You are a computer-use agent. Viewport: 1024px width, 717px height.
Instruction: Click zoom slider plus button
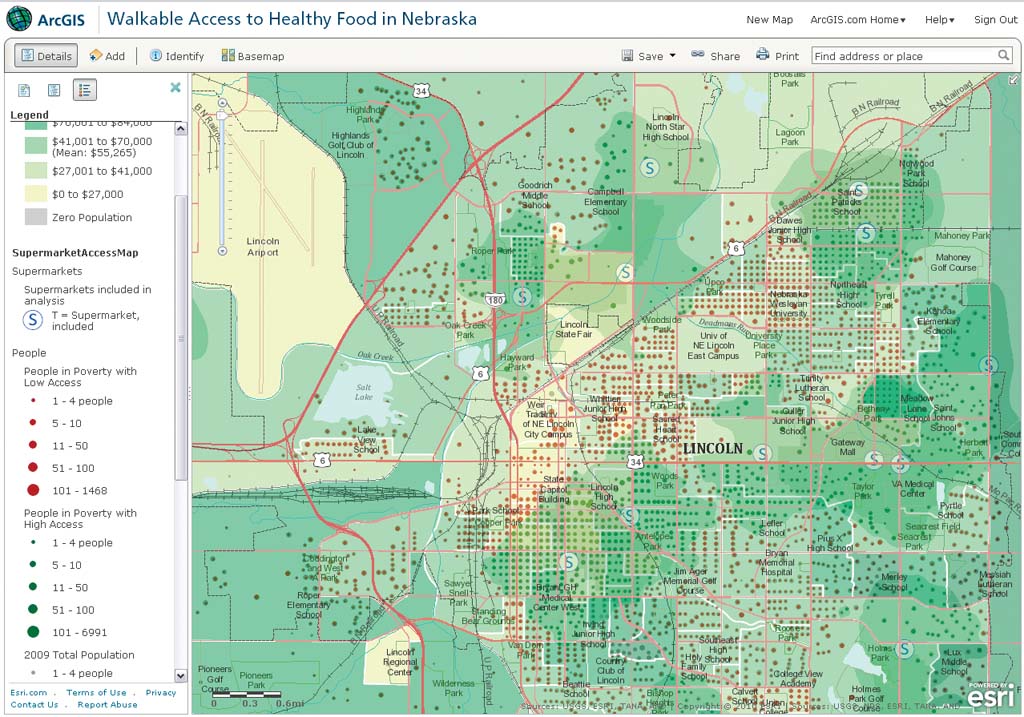click(222, 103)
